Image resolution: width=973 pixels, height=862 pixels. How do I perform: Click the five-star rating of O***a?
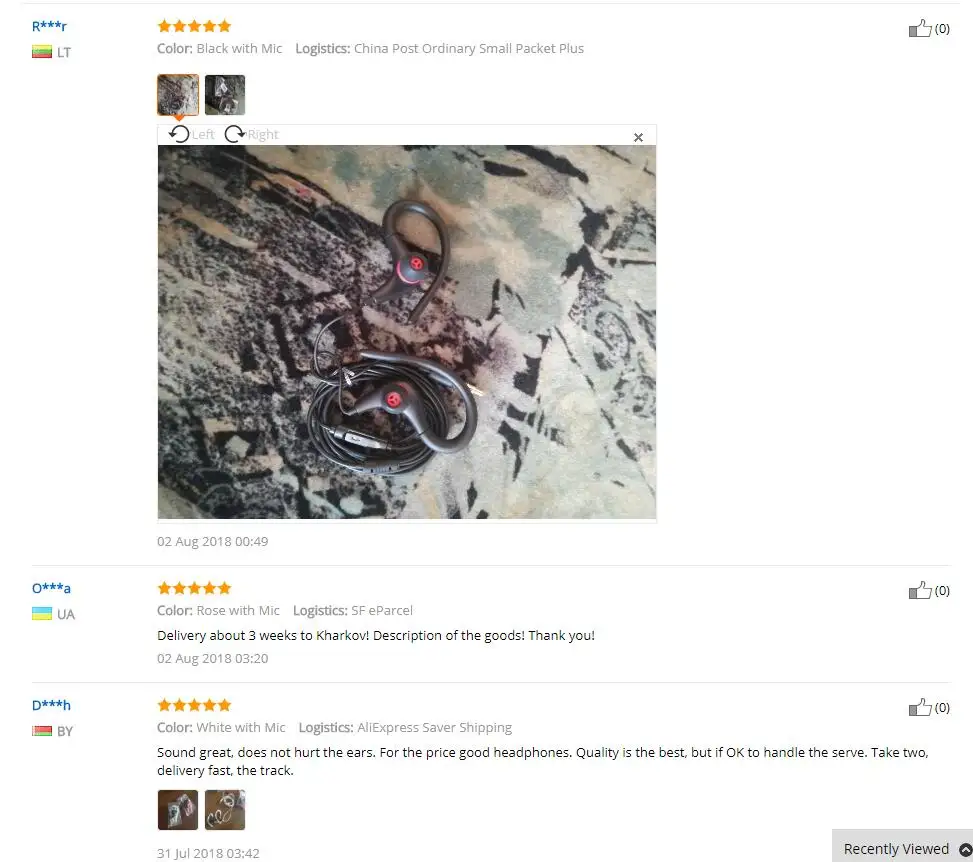194,588
